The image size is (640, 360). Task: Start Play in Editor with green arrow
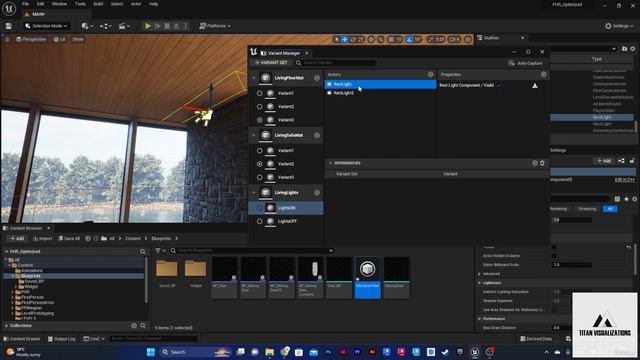tap(147, 26)
